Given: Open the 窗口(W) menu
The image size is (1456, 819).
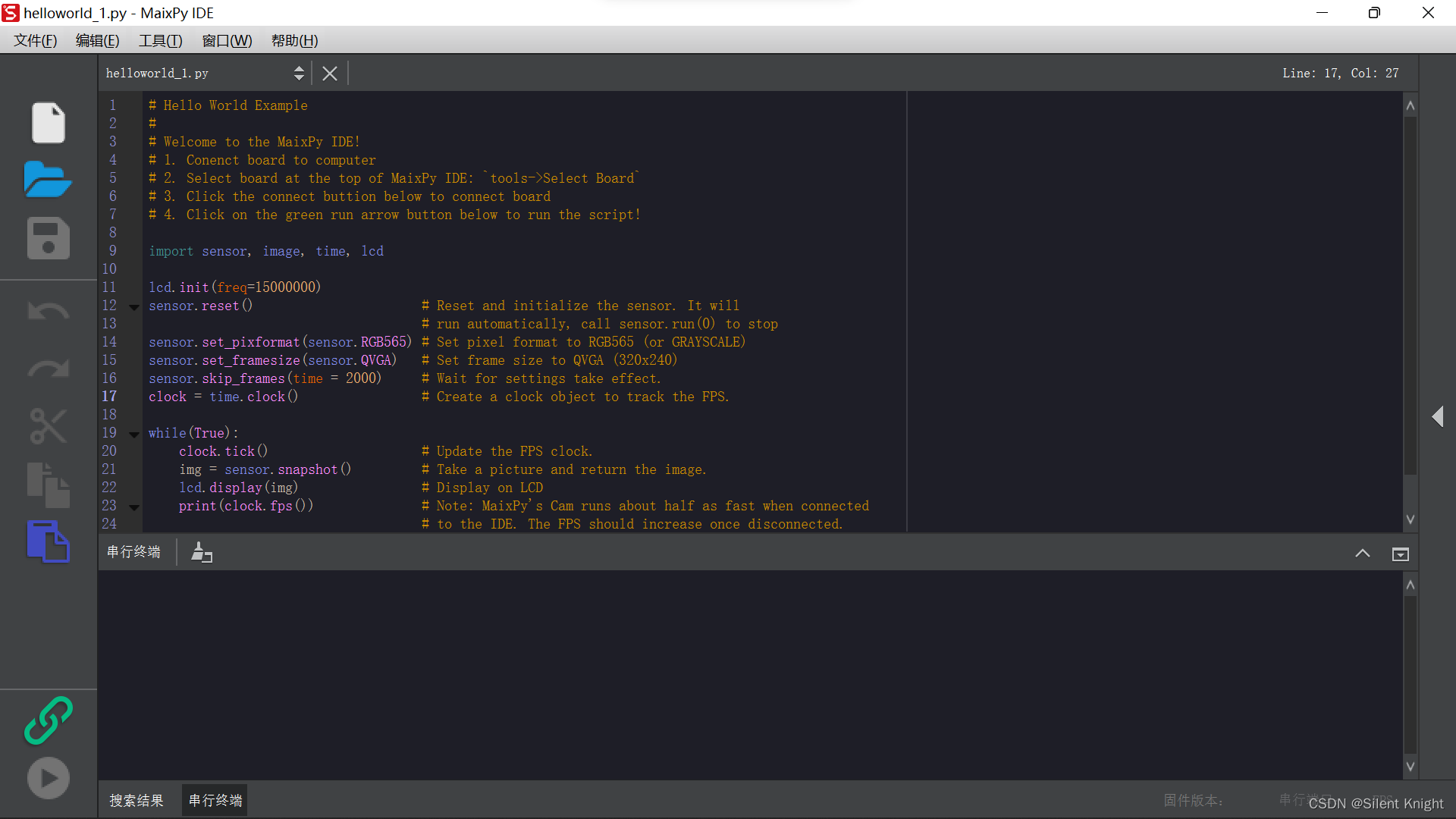Looking at the screenshot, I should pyautogui.click(x=227, y=41).
